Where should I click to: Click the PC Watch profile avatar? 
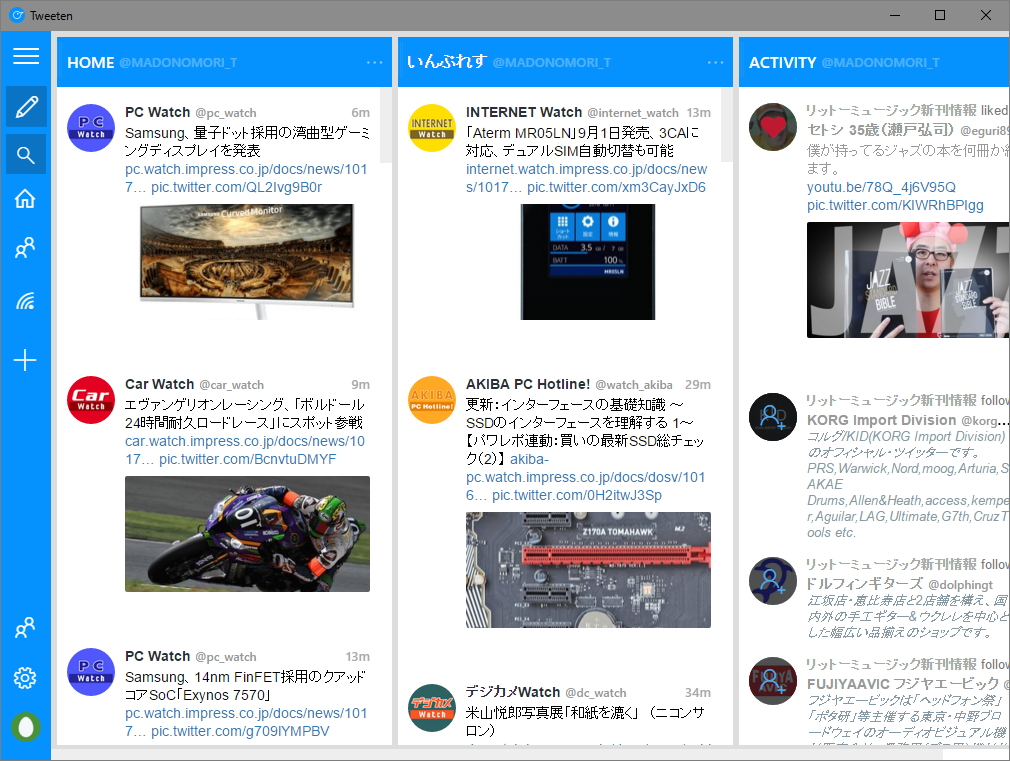[91, 127]
